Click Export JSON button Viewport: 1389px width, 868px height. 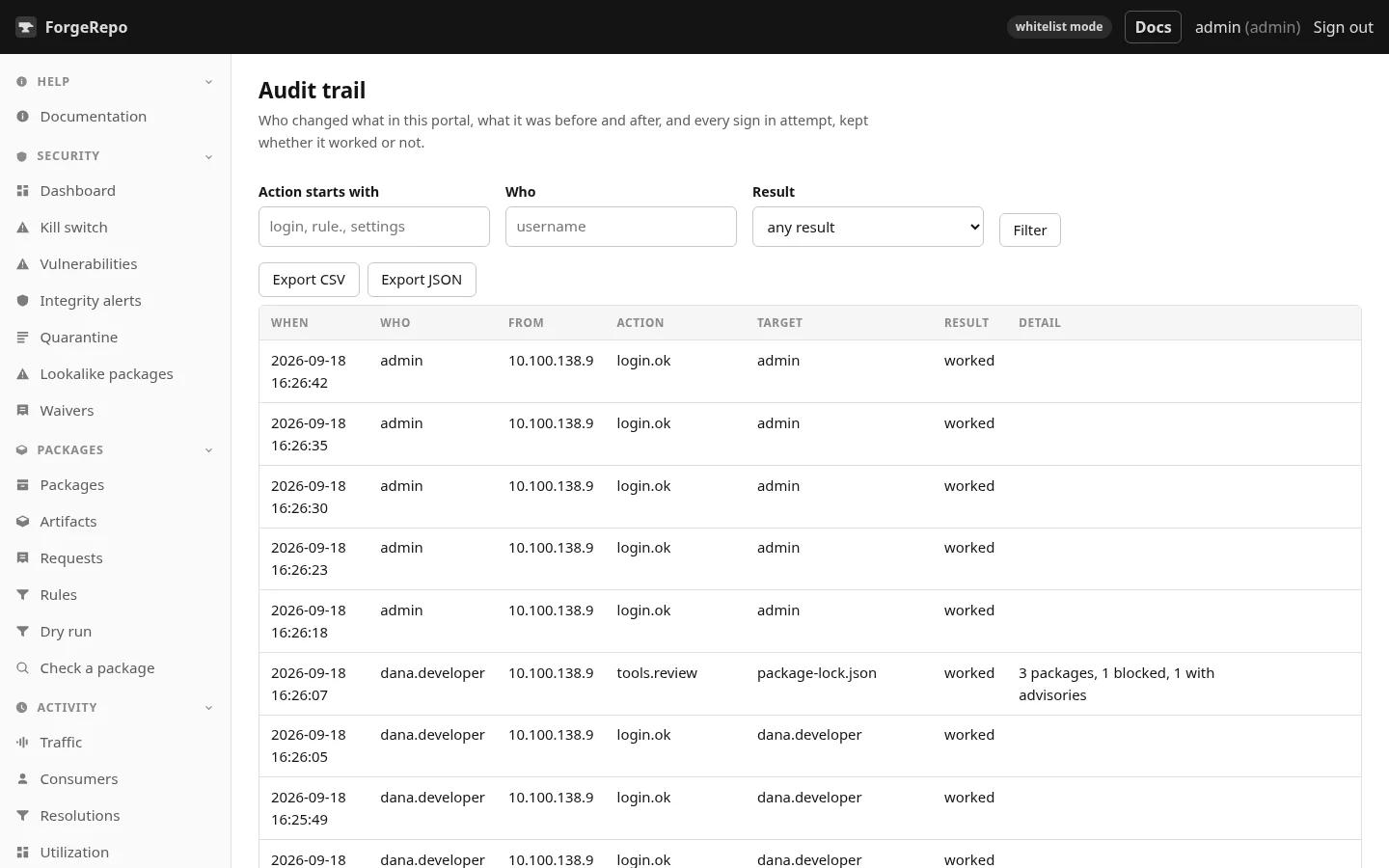pos(422,280)
